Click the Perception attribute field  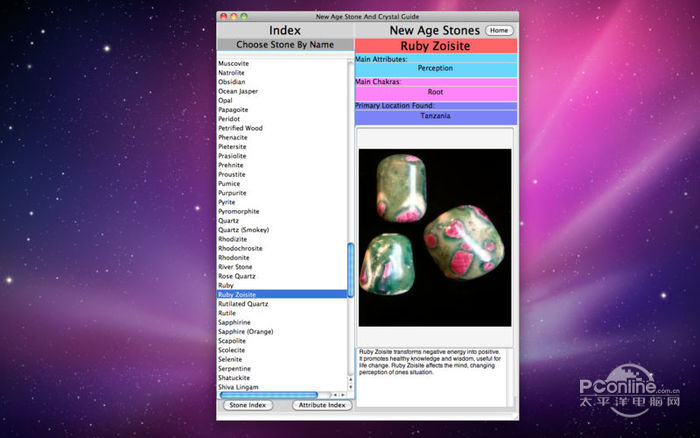click(x=436, y=68)
